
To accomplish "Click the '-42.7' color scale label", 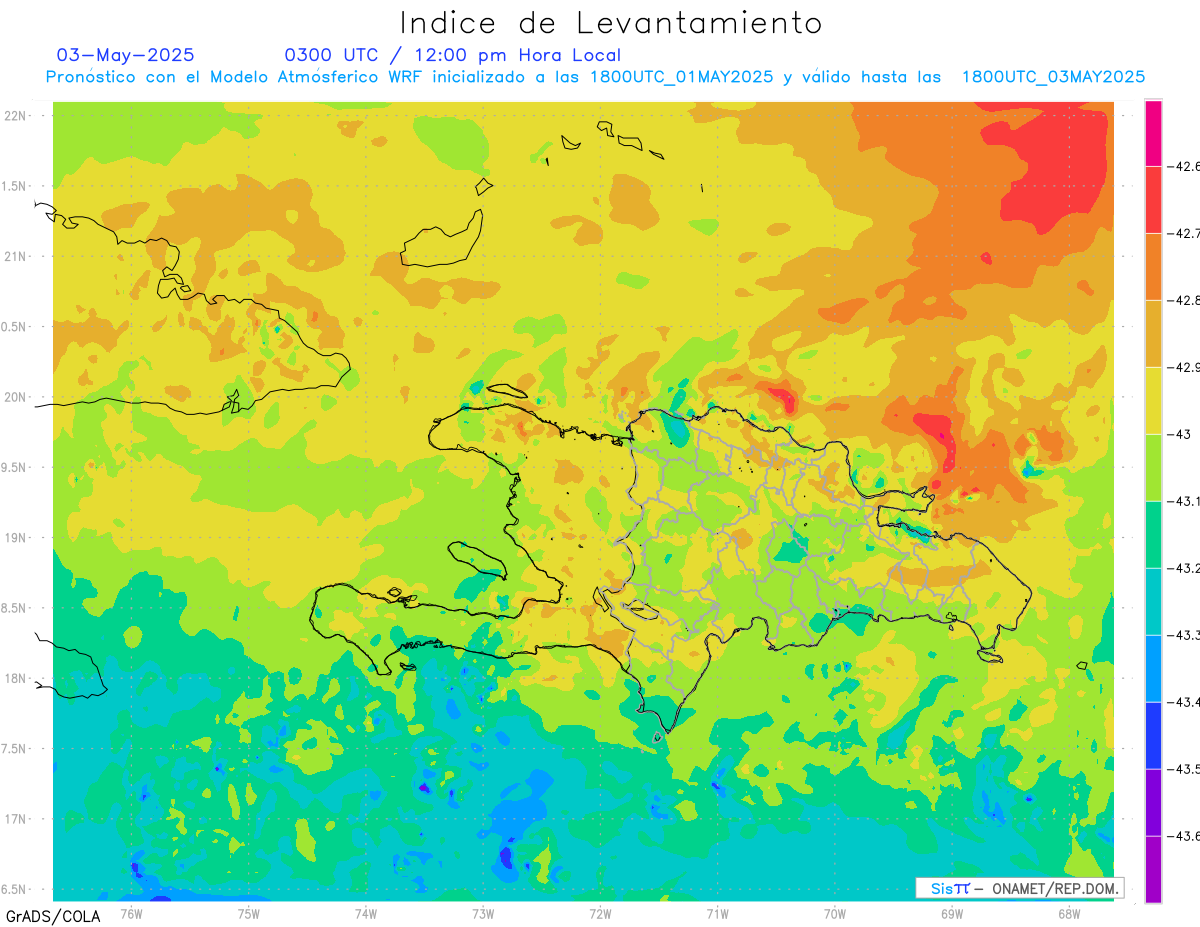I will click(x=1184, y=233).
